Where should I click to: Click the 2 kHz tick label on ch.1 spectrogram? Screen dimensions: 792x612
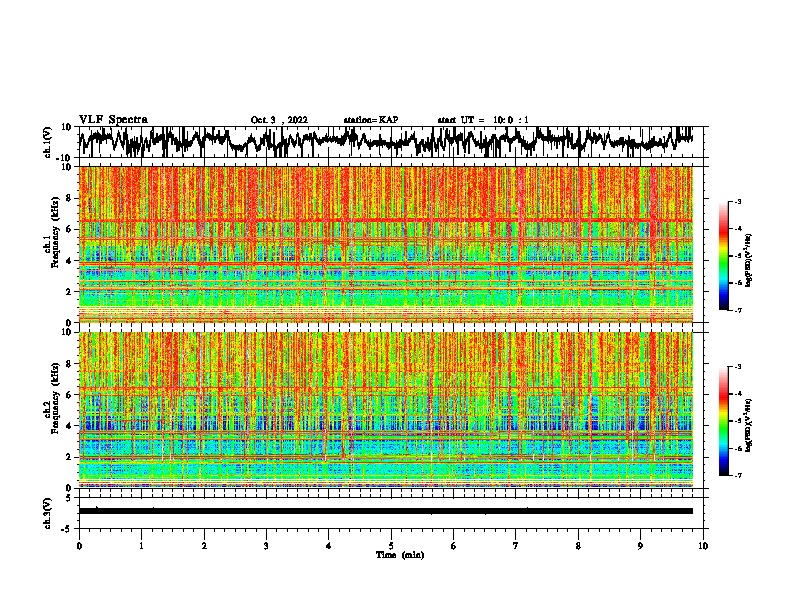pos(69,291)
